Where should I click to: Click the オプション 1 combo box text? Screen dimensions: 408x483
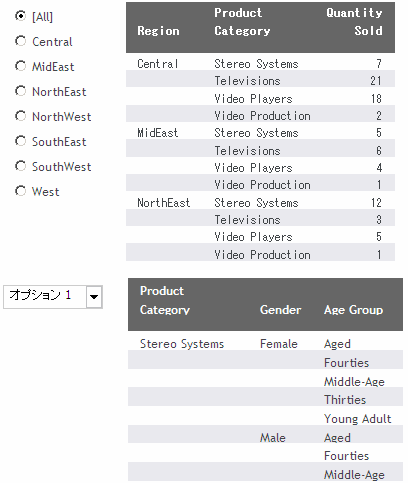pyautogui.click(x=40, y=295)
